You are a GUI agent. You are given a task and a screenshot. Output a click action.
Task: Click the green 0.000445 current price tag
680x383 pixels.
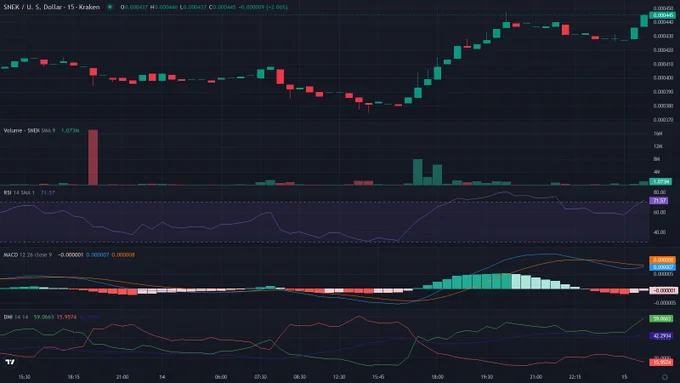(x=663, y=15)
